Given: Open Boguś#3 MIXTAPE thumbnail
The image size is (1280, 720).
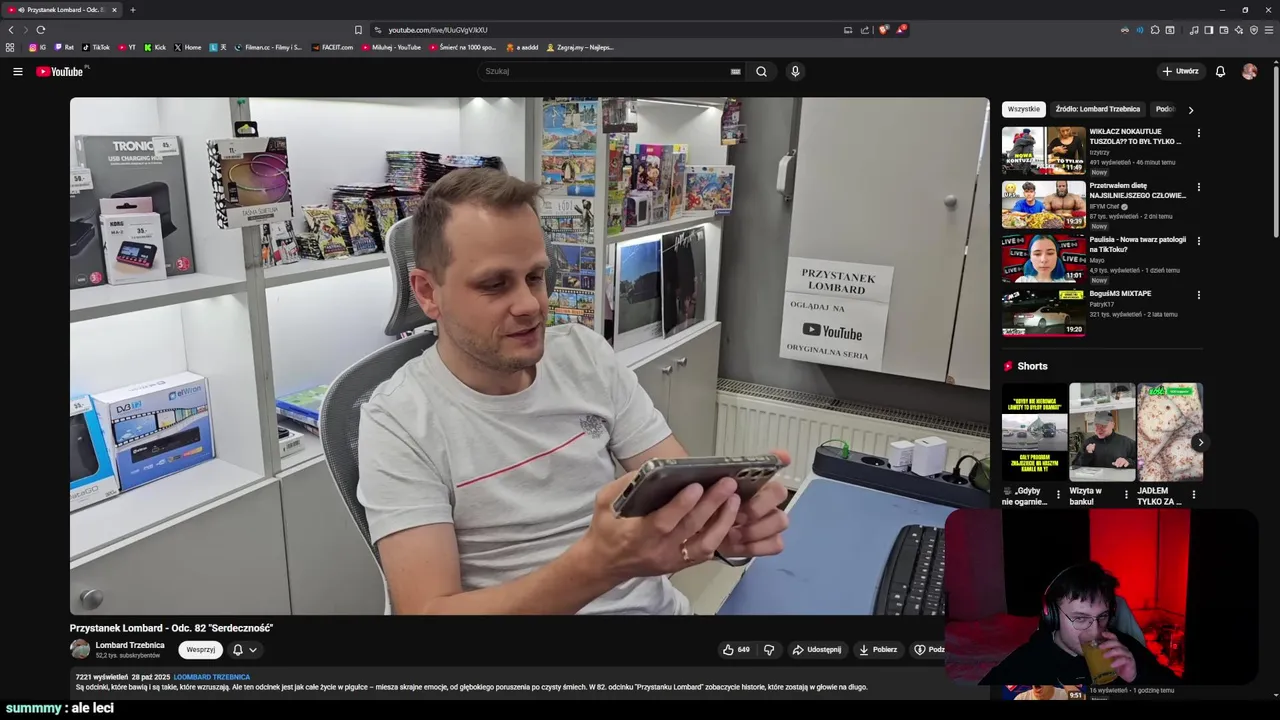Looking at the screenshot, I should pos(1043,312).
